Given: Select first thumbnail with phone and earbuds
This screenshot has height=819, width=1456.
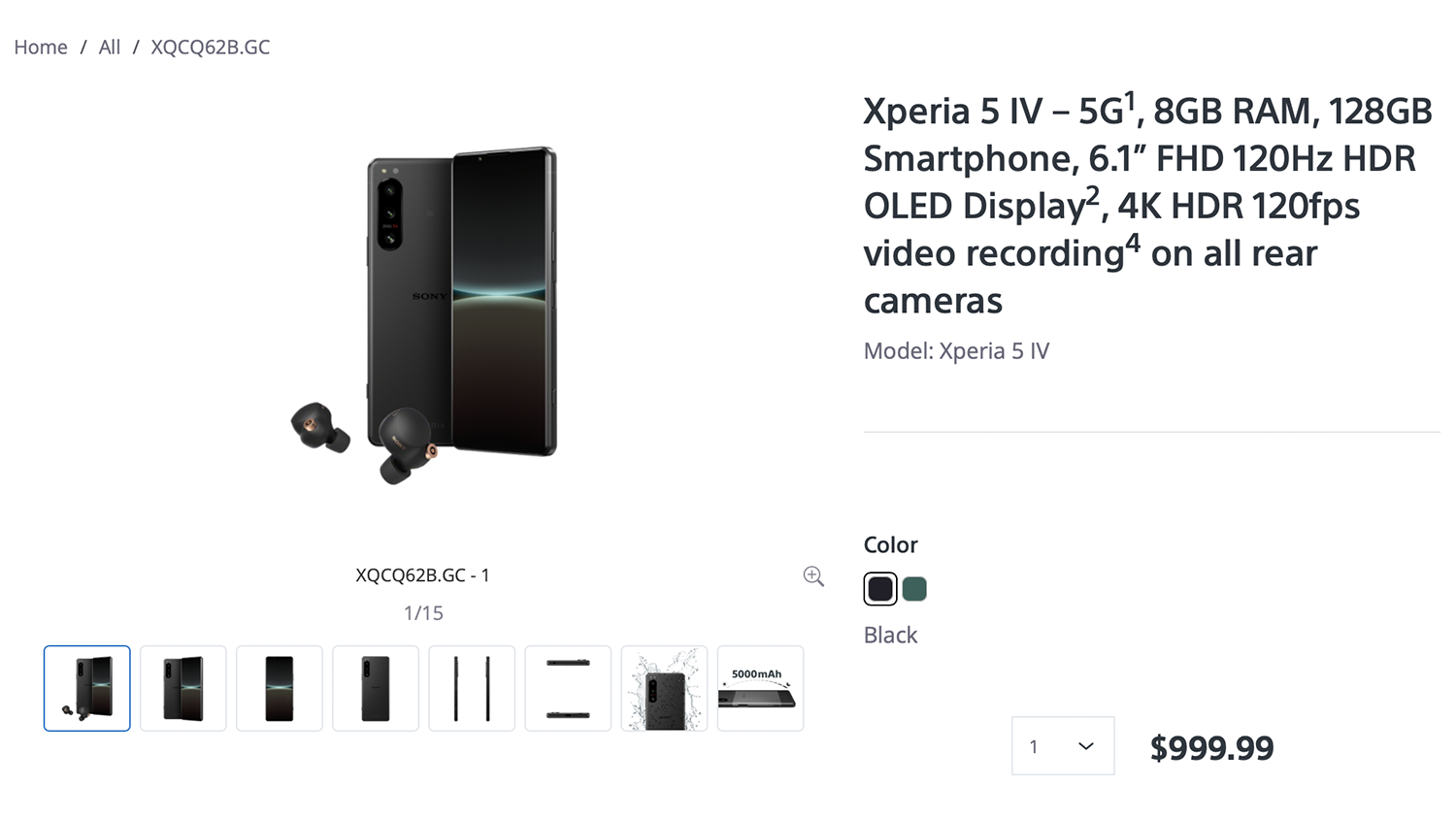Looking at the screenshot, I should tap(87, 688).
